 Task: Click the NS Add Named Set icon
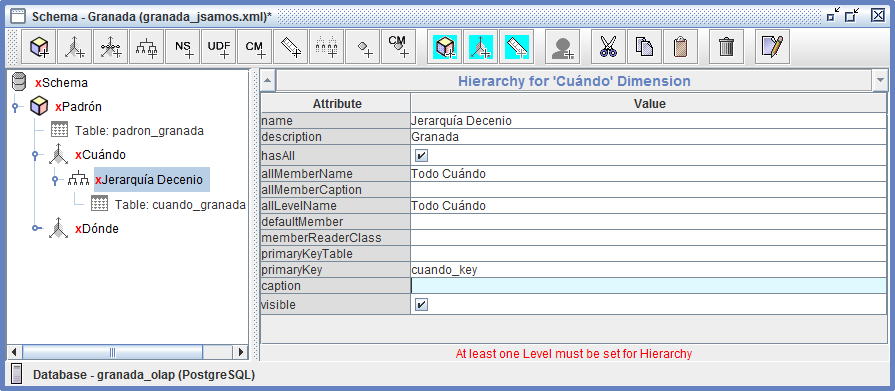tap(183, 47)
